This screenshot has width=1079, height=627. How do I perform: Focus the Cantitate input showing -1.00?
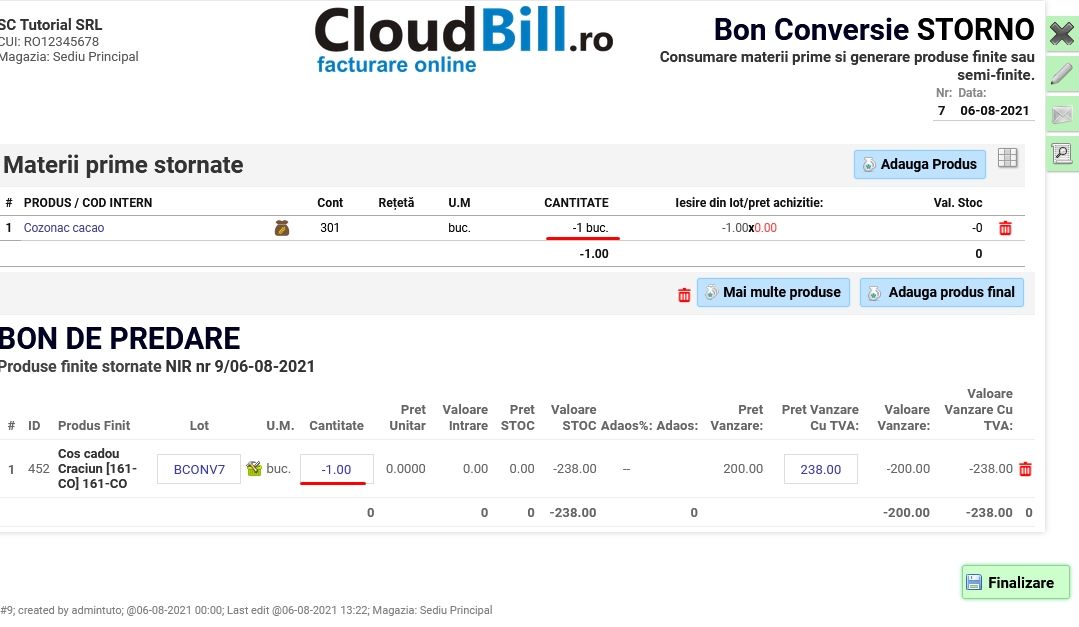[x=336, y=469]
